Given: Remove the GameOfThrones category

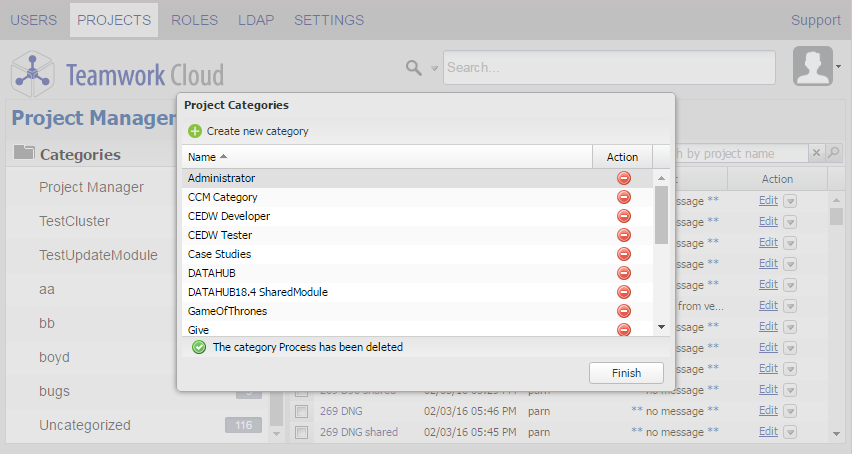Looking at the screenshot, I should click(624, 311).
